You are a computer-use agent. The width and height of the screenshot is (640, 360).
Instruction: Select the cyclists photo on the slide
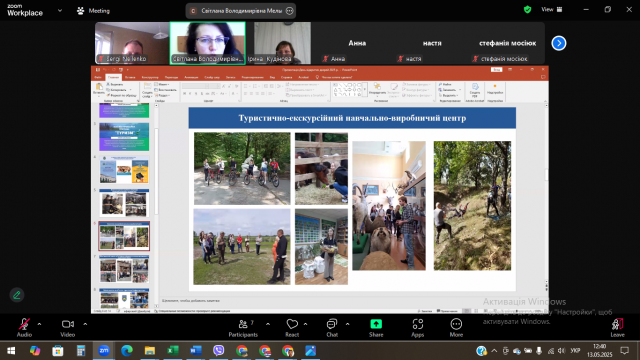coord(242,168)
